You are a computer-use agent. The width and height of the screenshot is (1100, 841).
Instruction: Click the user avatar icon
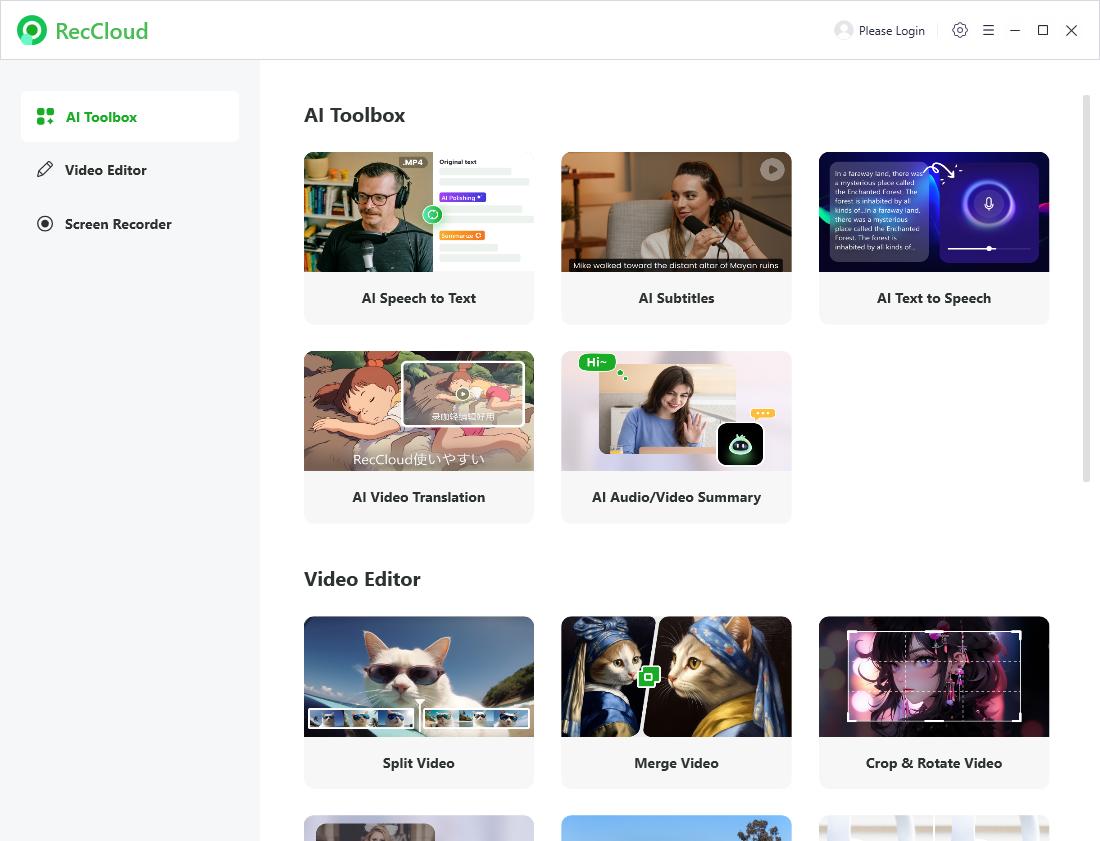pos(844,30)
